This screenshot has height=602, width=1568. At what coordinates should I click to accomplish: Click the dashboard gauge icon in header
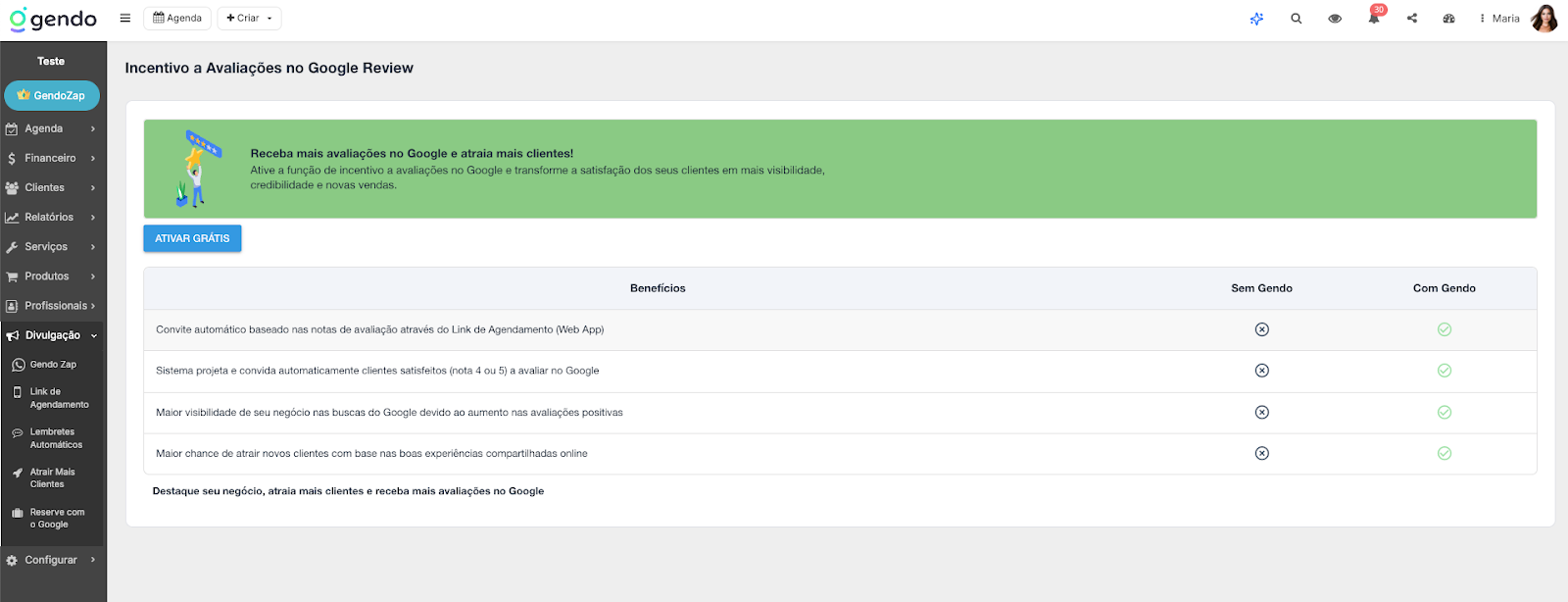[x=1449, y=19]
